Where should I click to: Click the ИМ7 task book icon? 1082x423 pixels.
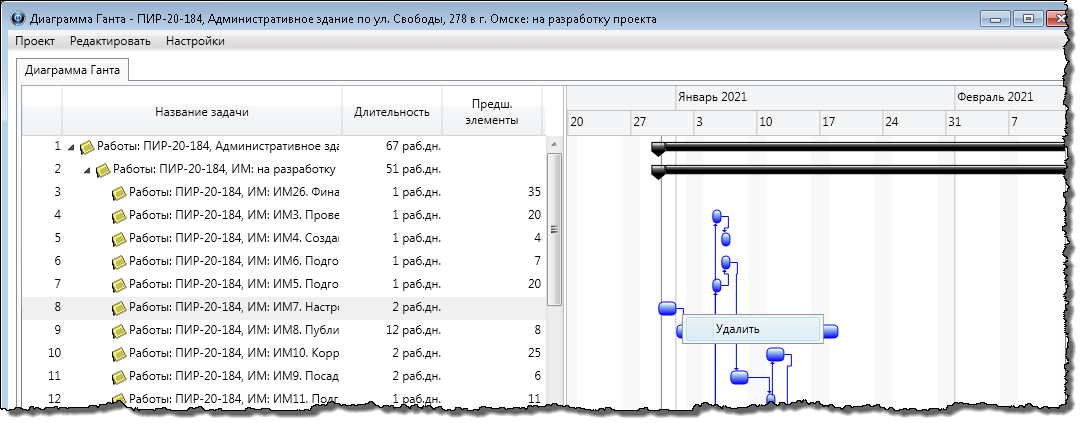(119, 307)
